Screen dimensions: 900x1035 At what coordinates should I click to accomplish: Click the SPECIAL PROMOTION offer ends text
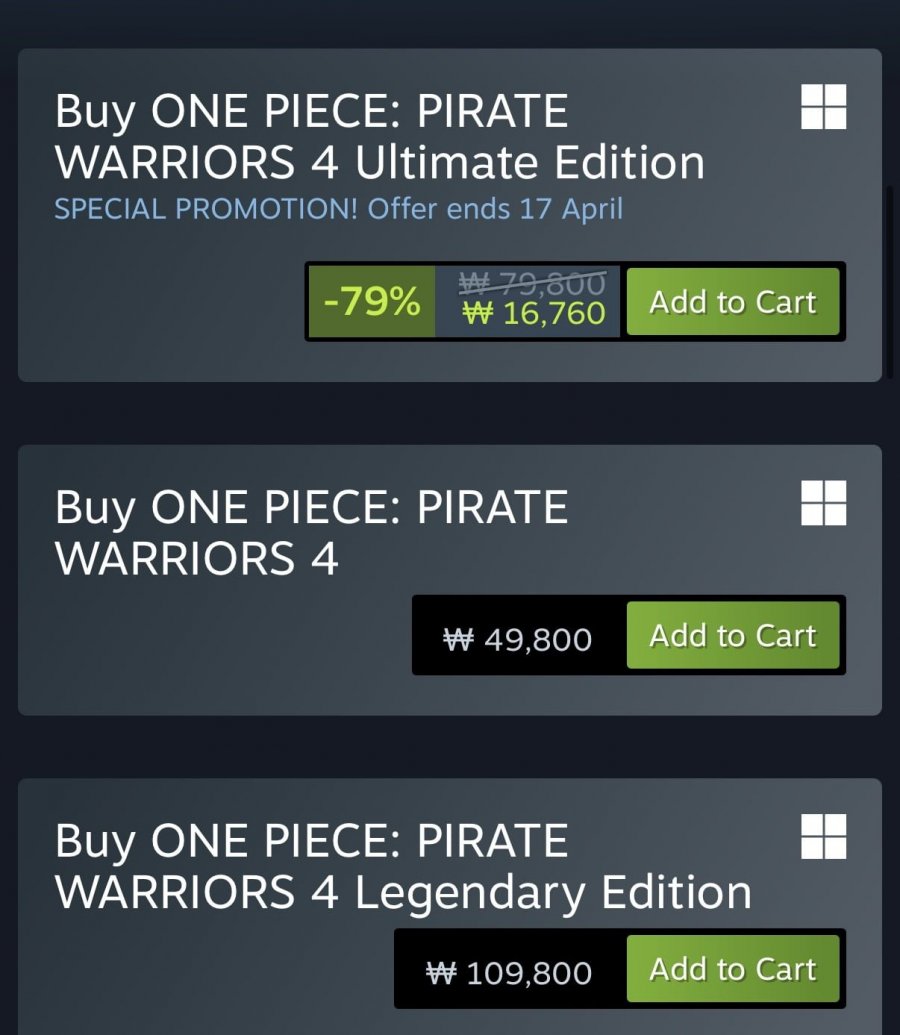tap(338, 210)
